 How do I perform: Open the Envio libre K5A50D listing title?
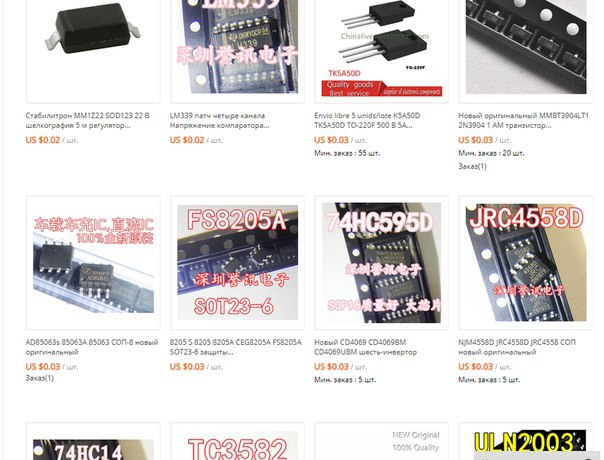(367, 120)
